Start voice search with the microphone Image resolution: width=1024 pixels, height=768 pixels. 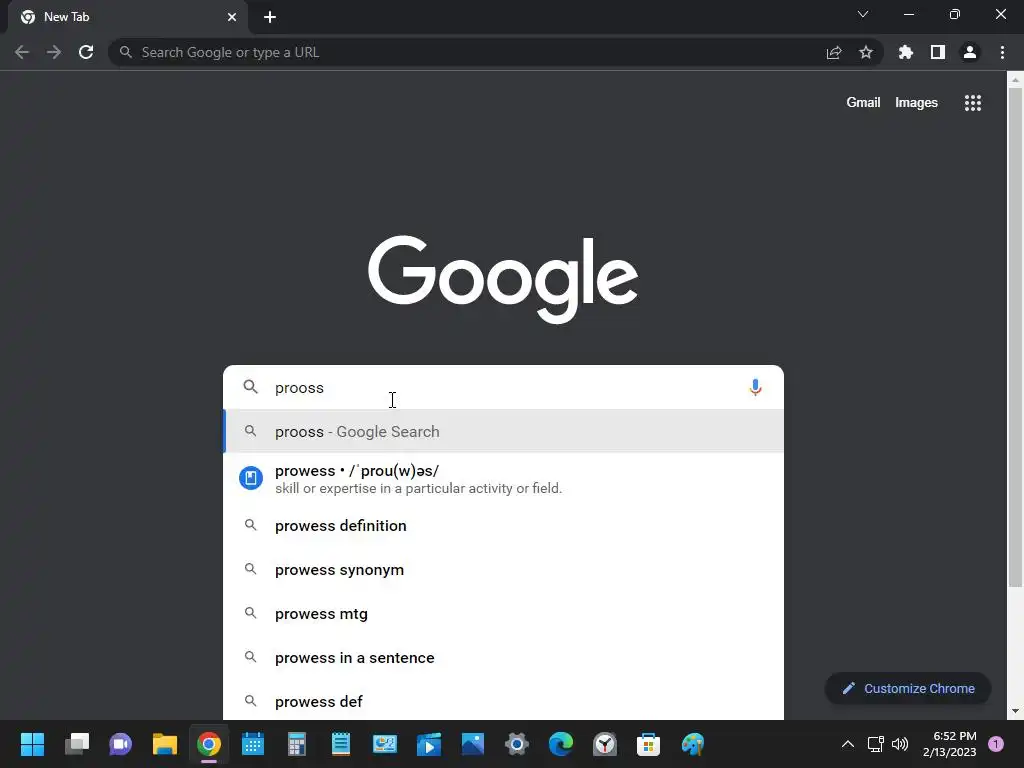pos(756,387)
